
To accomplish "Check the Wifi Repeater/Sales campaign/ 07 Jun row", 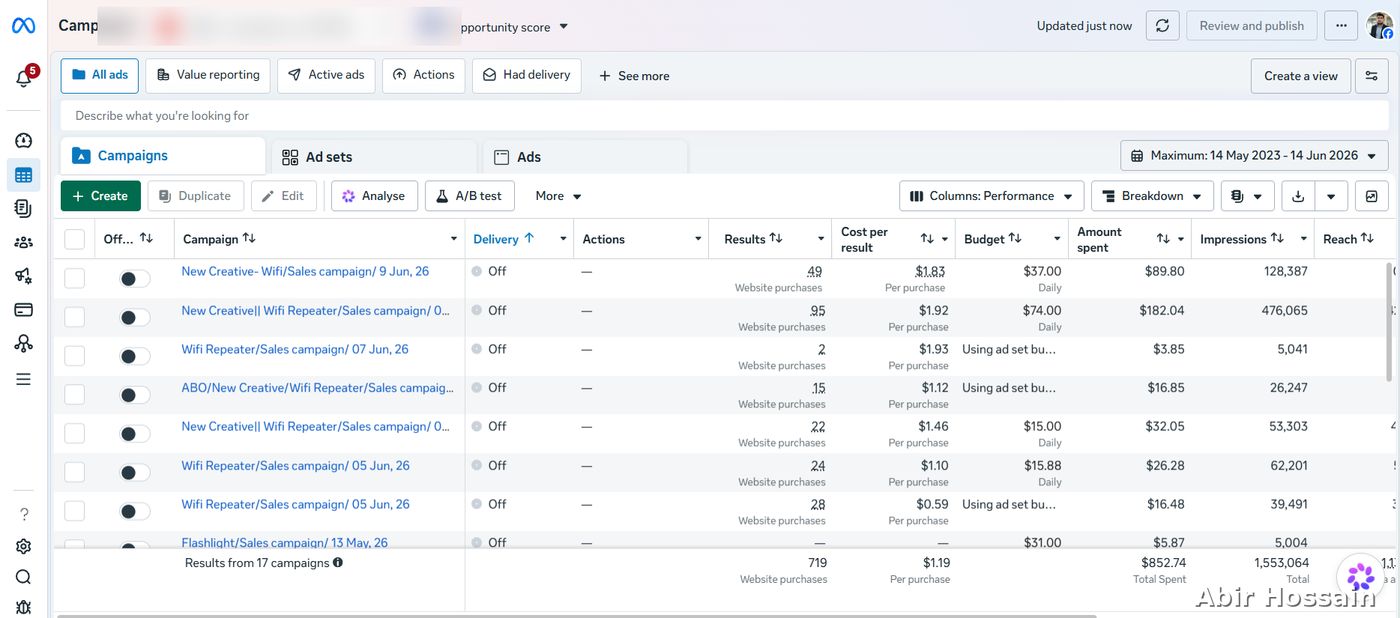I will [75, 356].
